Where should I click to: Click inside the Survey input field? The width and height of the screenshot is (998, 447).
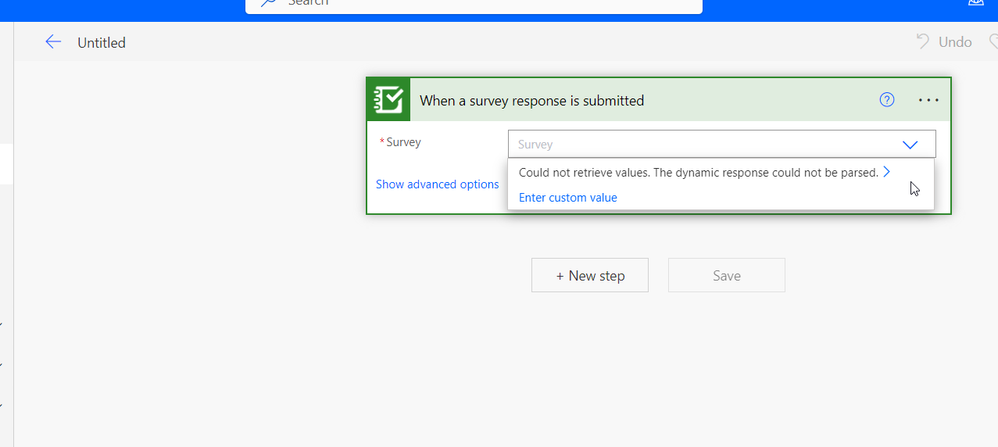700,145
